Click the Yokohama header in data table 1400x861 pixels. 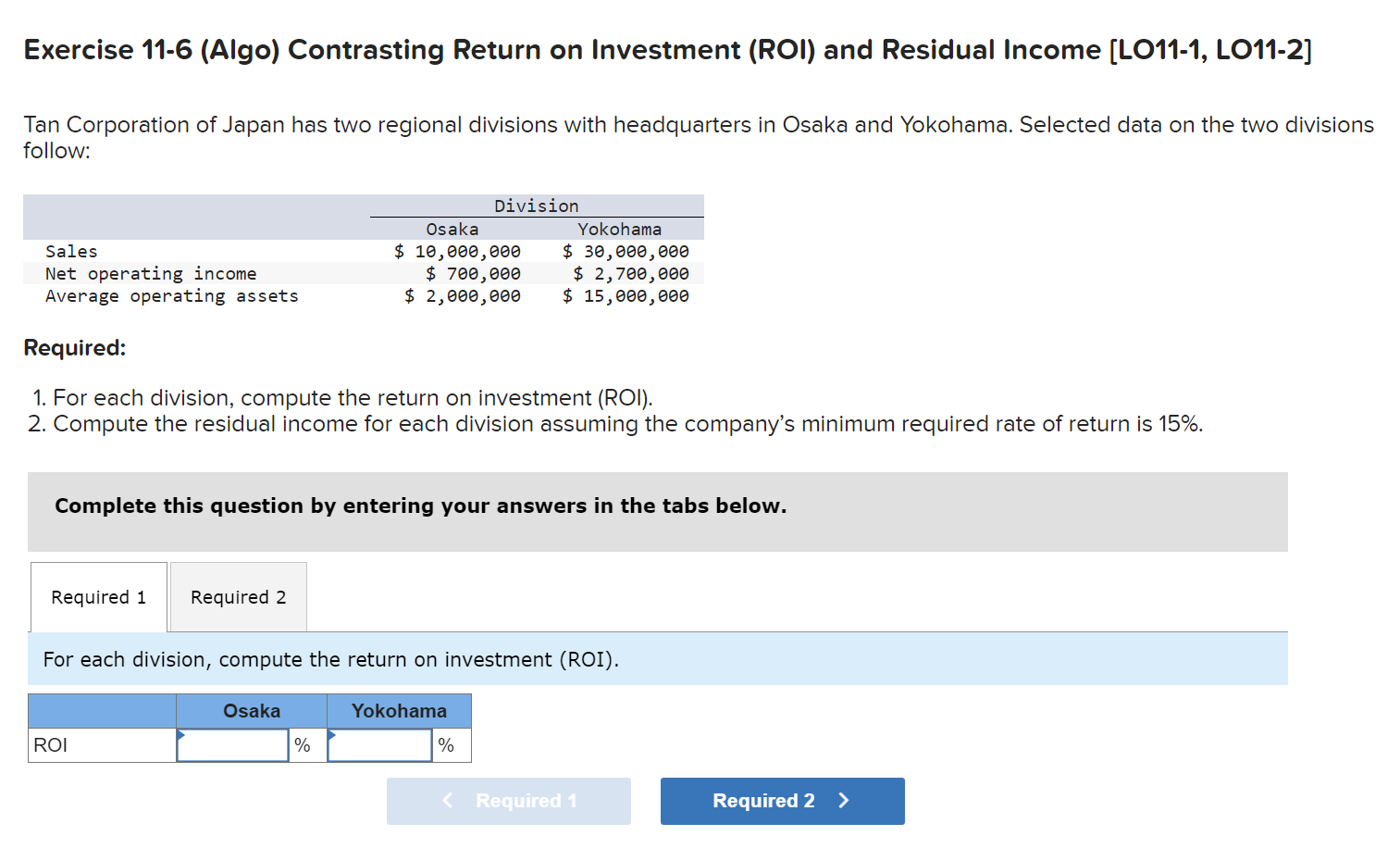click(620, 229)
